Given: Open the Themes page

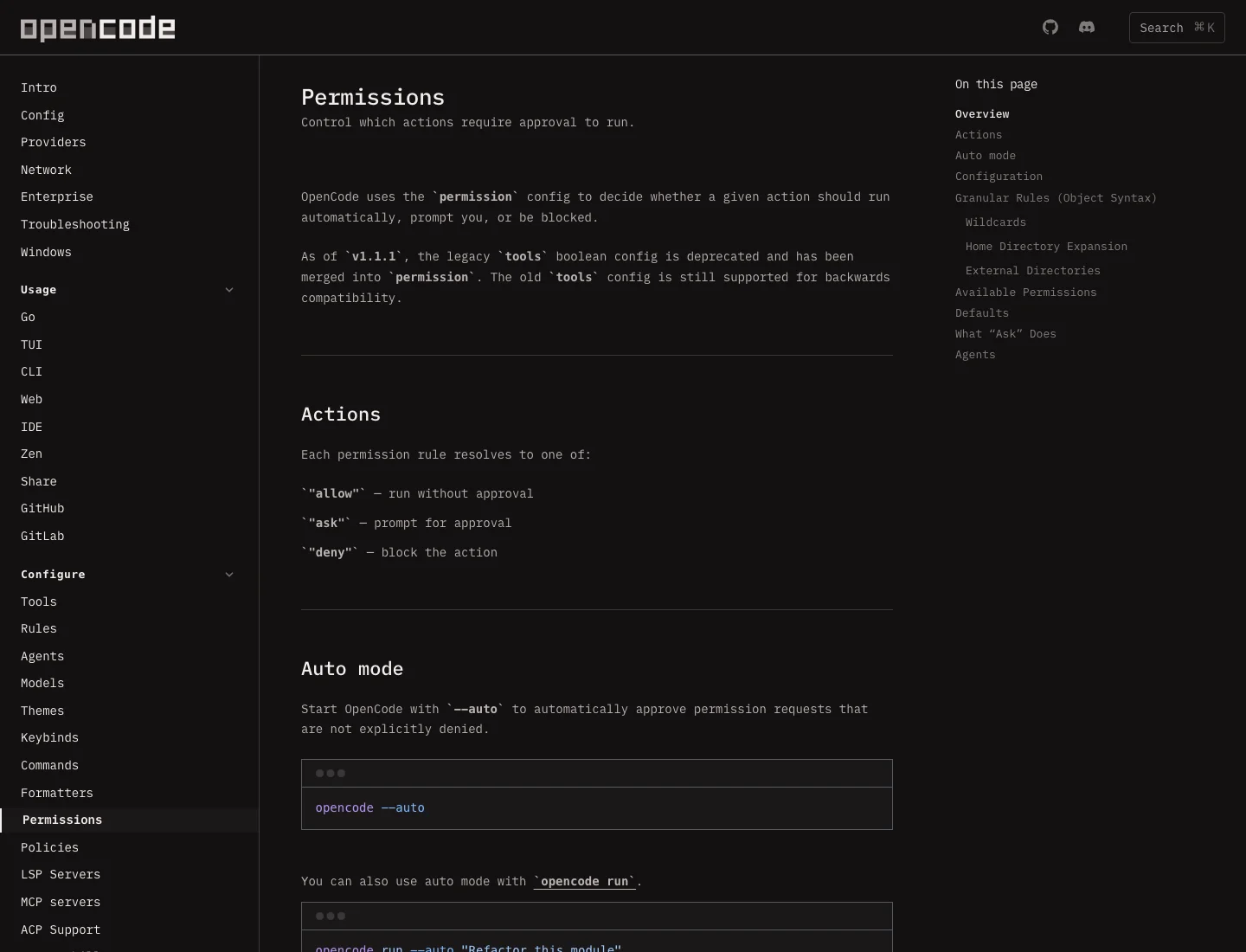Looking at the screenshot, I should coord(42,711).
